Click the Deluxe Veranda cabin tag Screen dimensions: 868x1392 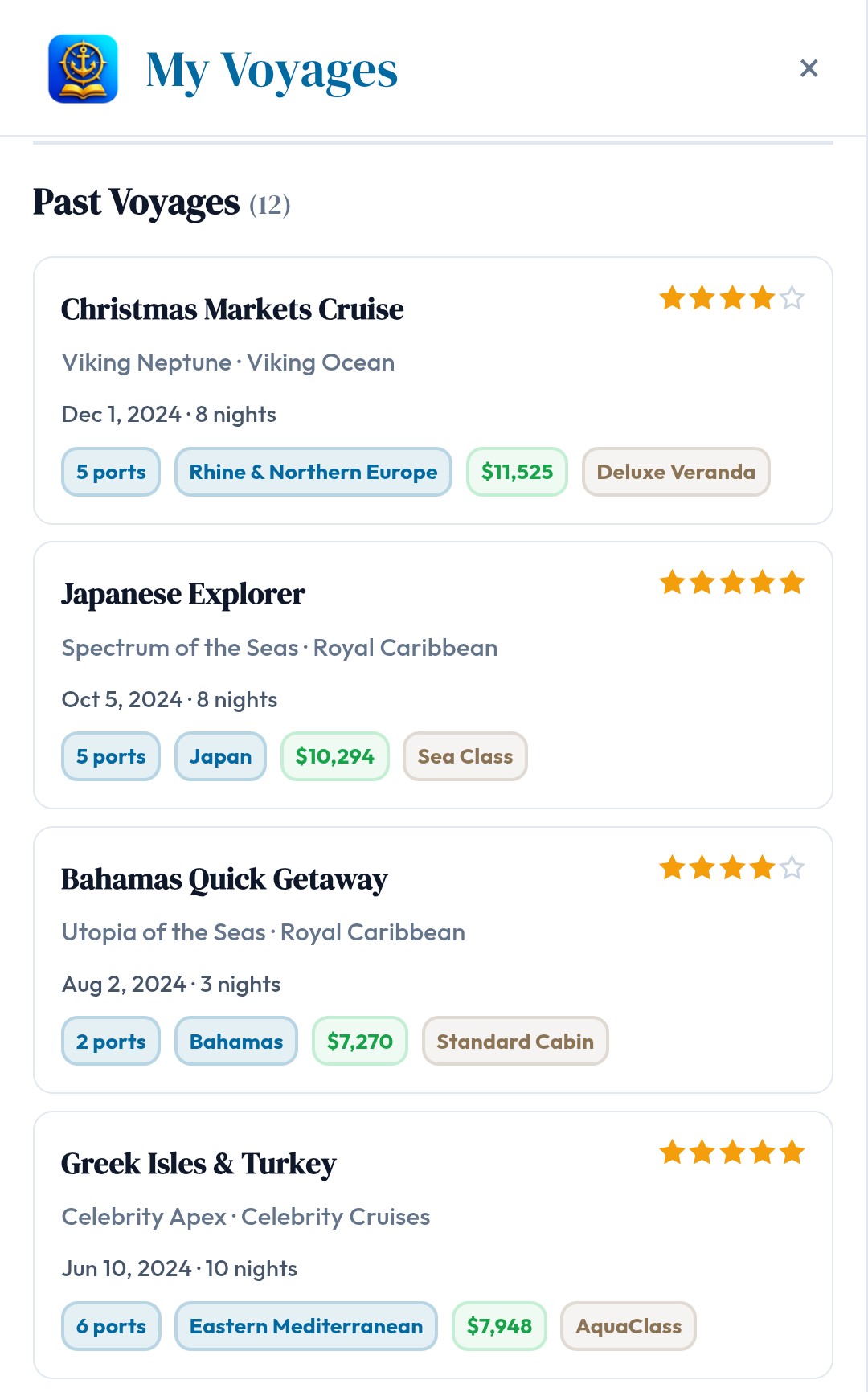click(676, 472)
